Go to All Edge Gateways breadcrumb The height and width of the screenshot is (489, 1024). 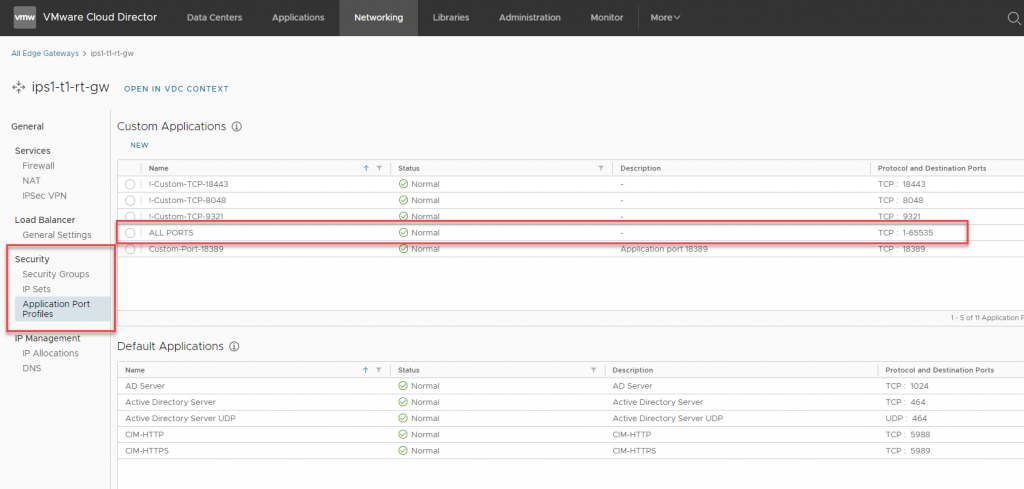(45, 53)
